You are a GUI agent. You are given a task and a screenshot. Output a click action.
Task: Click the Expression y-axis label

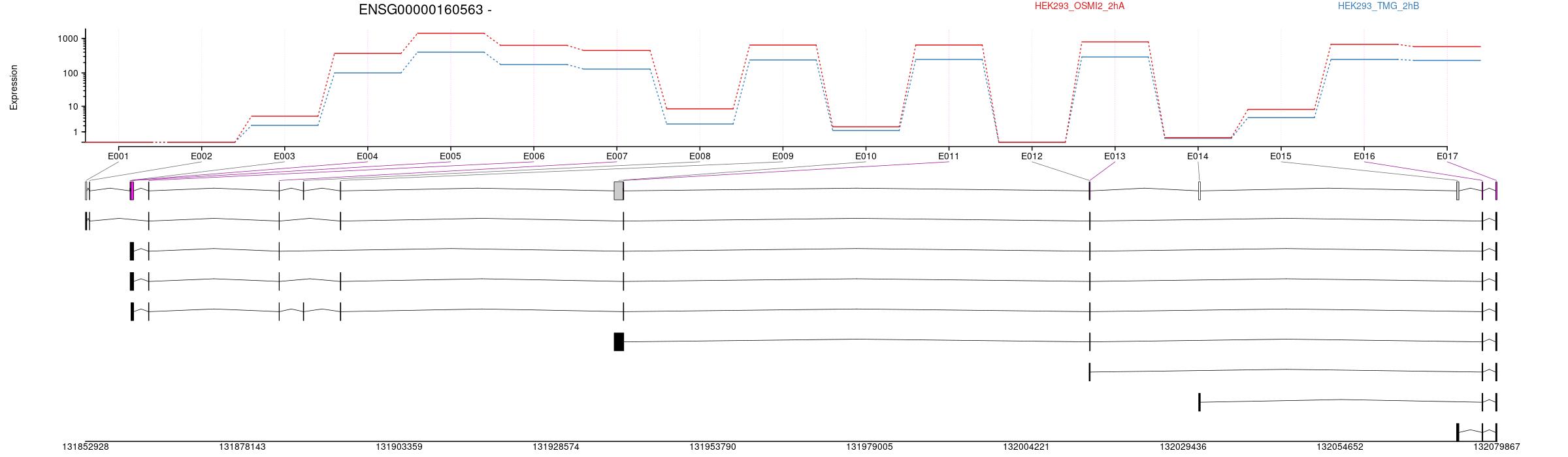14,87
